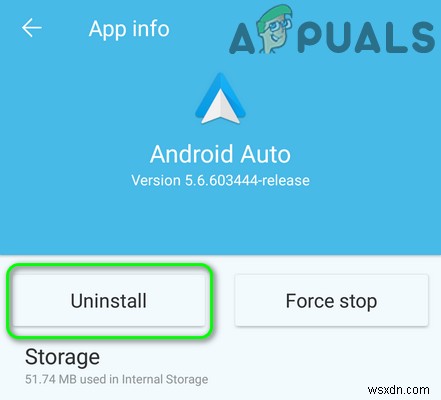Click the Android Auto app icon
This screenshot has width=441, height=400.
[220, 98]
